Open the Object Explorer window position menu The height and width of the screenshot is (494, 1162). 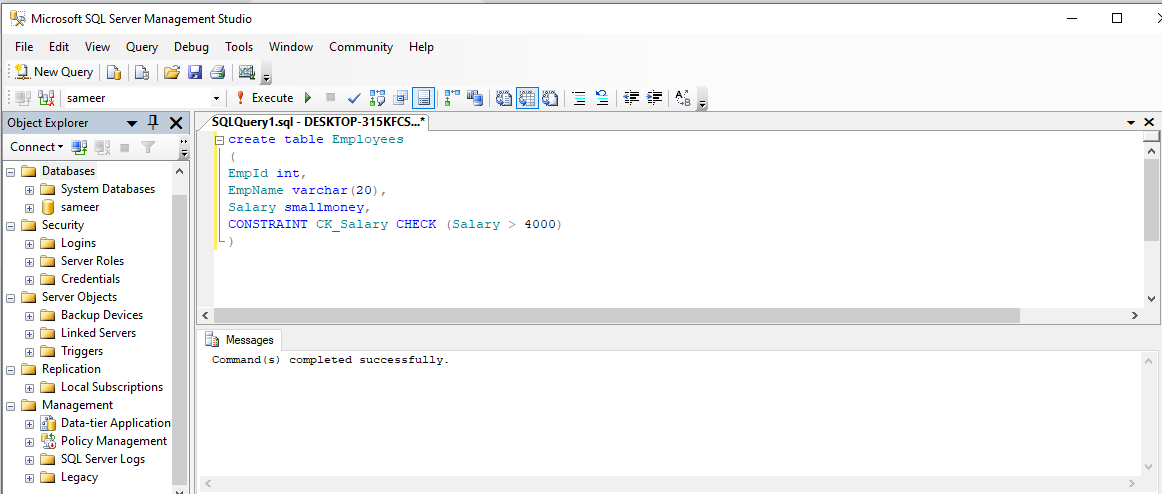coord(132,124)
